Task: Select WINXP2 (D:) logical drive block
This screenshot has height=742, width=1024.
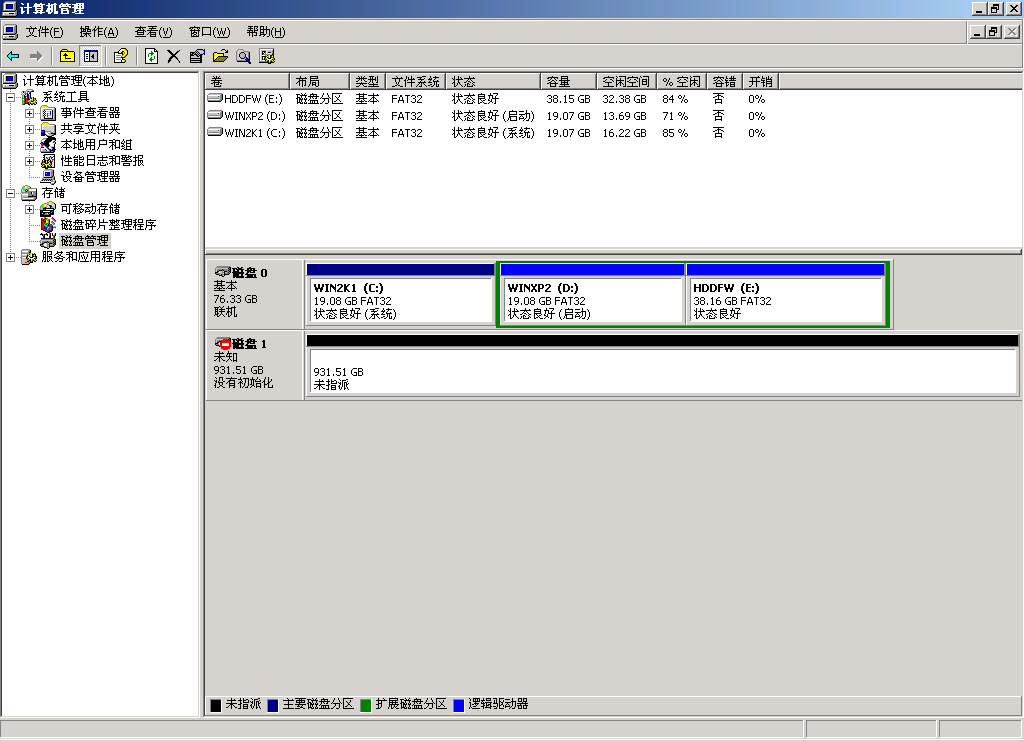Action: [x=591, y=294]
